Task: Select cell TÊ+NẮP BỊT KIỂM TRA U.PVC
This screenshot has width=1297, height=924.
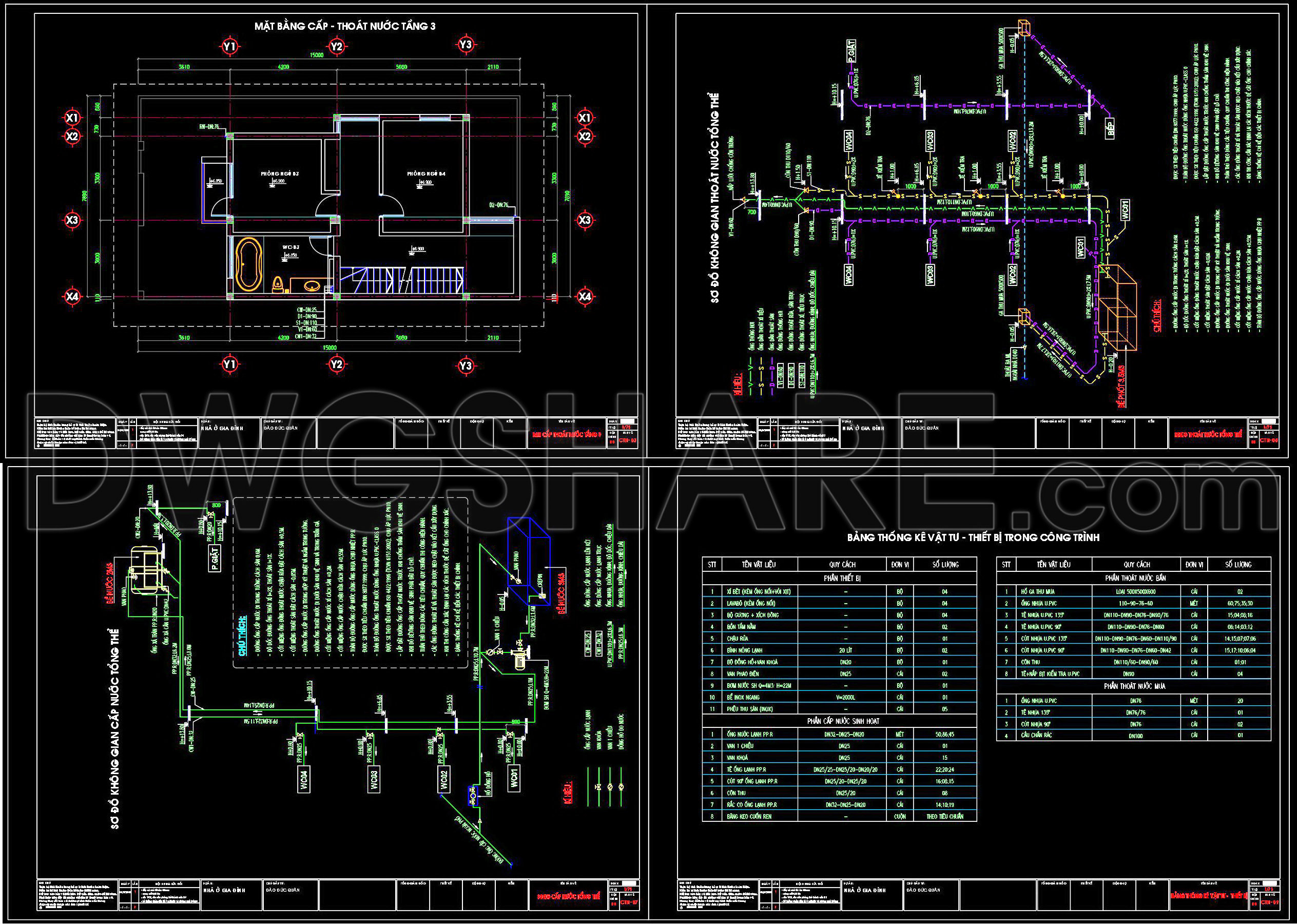Action: 1054,673
